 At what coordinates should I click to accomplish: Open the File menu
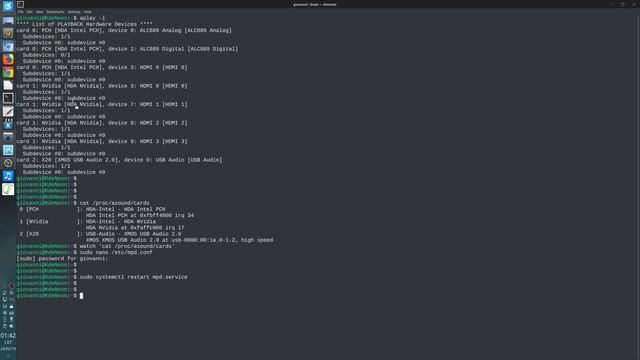pos(20,12)
